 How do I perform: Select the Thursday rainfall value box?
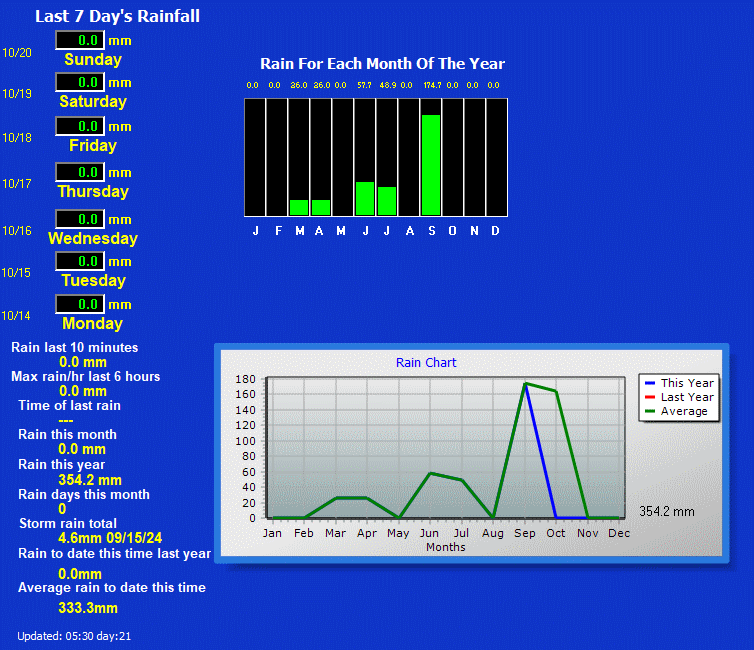[x=80, y=172]
